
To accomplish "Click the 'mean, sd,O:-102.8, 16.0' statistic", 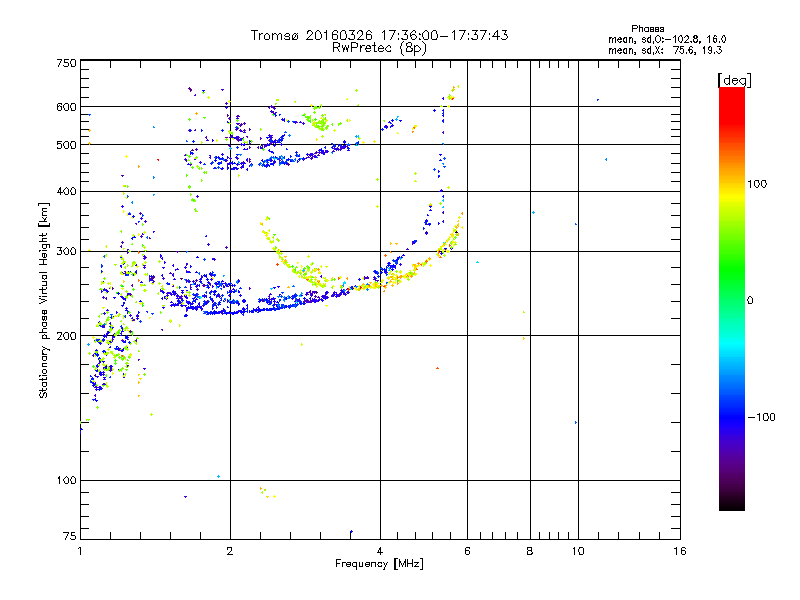I will pyautogui.click(x=667, y=39).
